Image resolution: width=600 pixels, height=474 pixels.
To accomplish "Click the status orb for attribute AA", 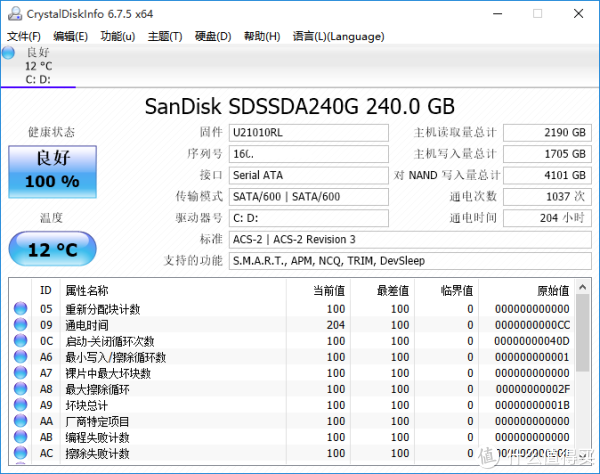I will [x=21, y=421].
